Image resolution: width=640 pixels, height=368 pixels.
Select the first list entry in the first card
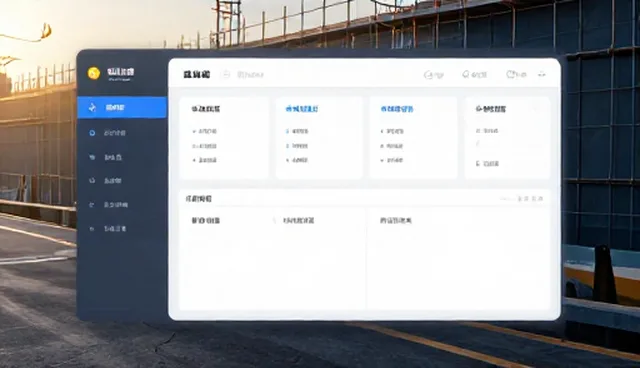point(204,131)
